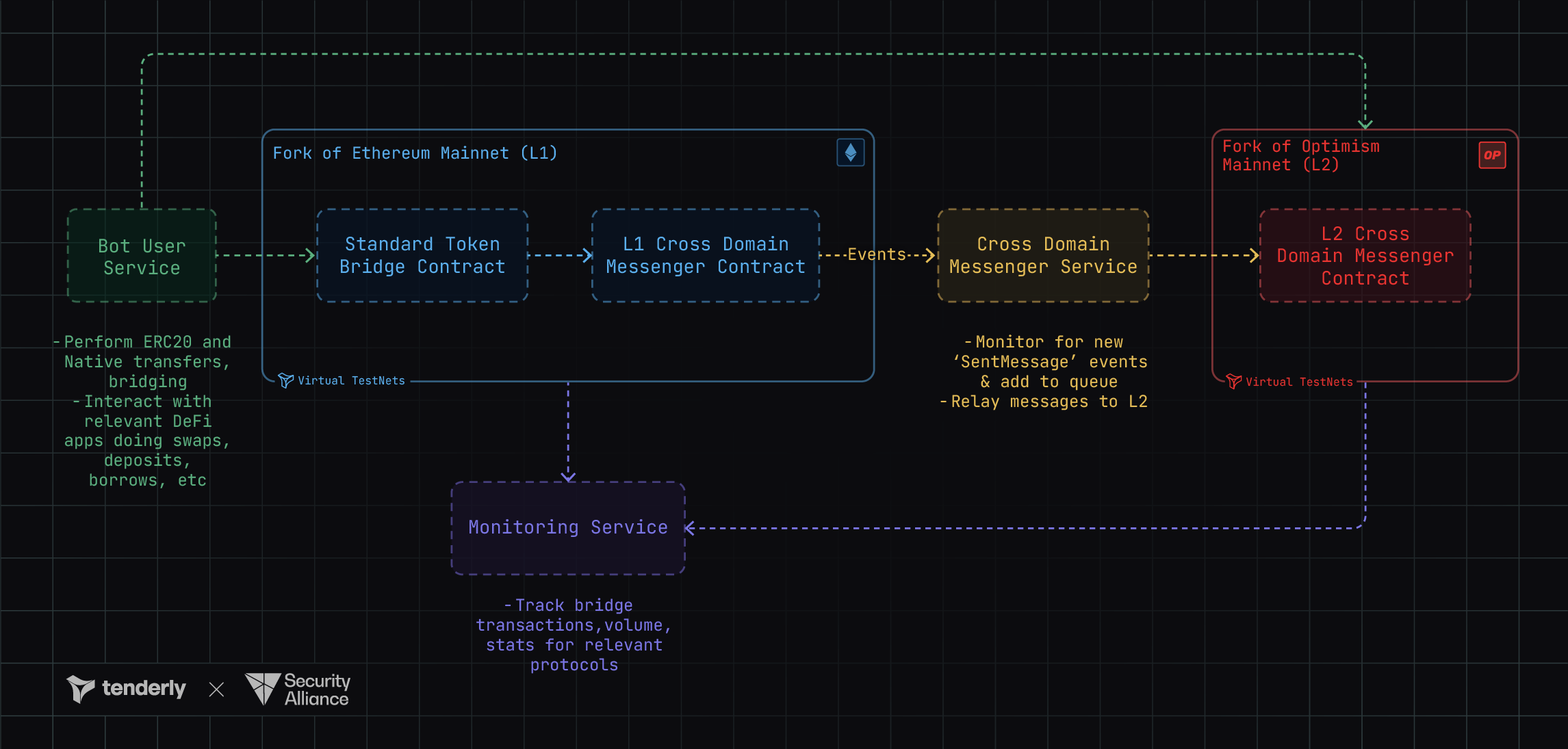The width and height of the screenshot is (1568, 749).
Task: Click the purple arrowhead pointing into Monitoring Service
Action: coord(690,528)
